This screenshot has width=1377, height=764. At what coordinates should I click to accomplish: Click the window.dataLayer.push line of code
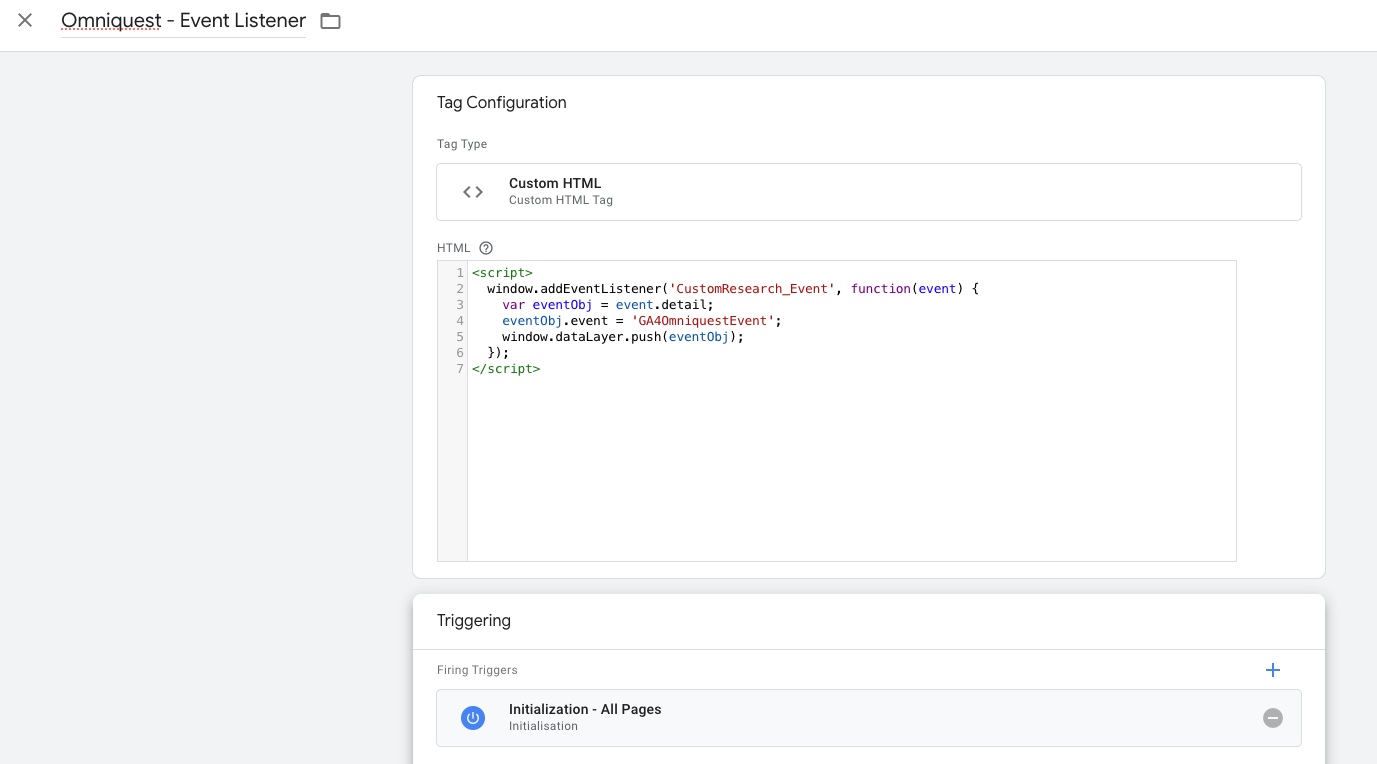point(623,337)
